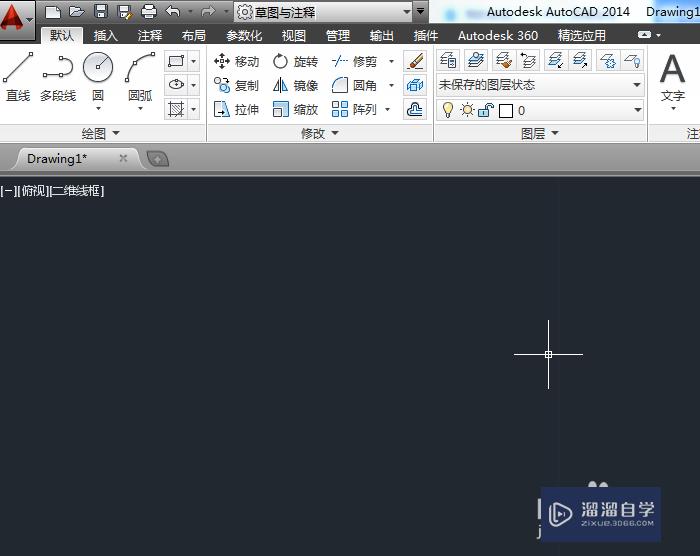700x556 pixels.
Task: Open the Array tool dropdown arrow
Action: coord(388,109)
